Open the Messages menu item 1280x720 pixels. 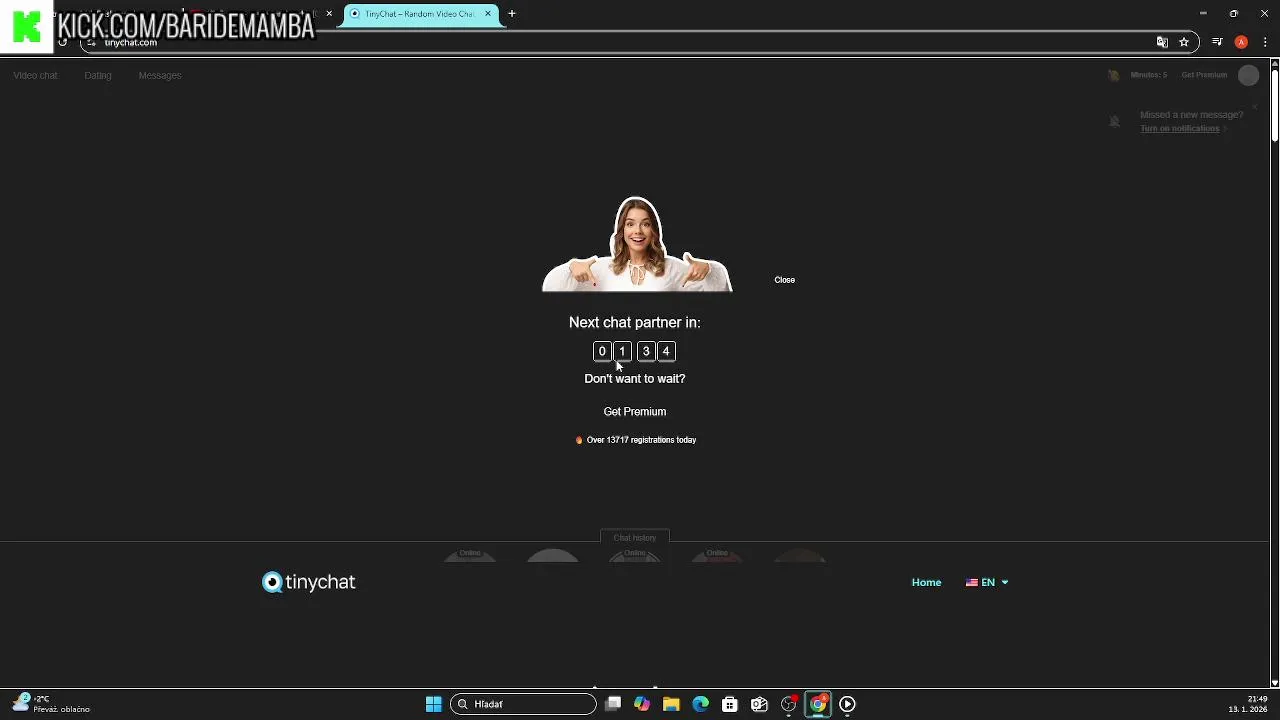[x=160, y=75]
